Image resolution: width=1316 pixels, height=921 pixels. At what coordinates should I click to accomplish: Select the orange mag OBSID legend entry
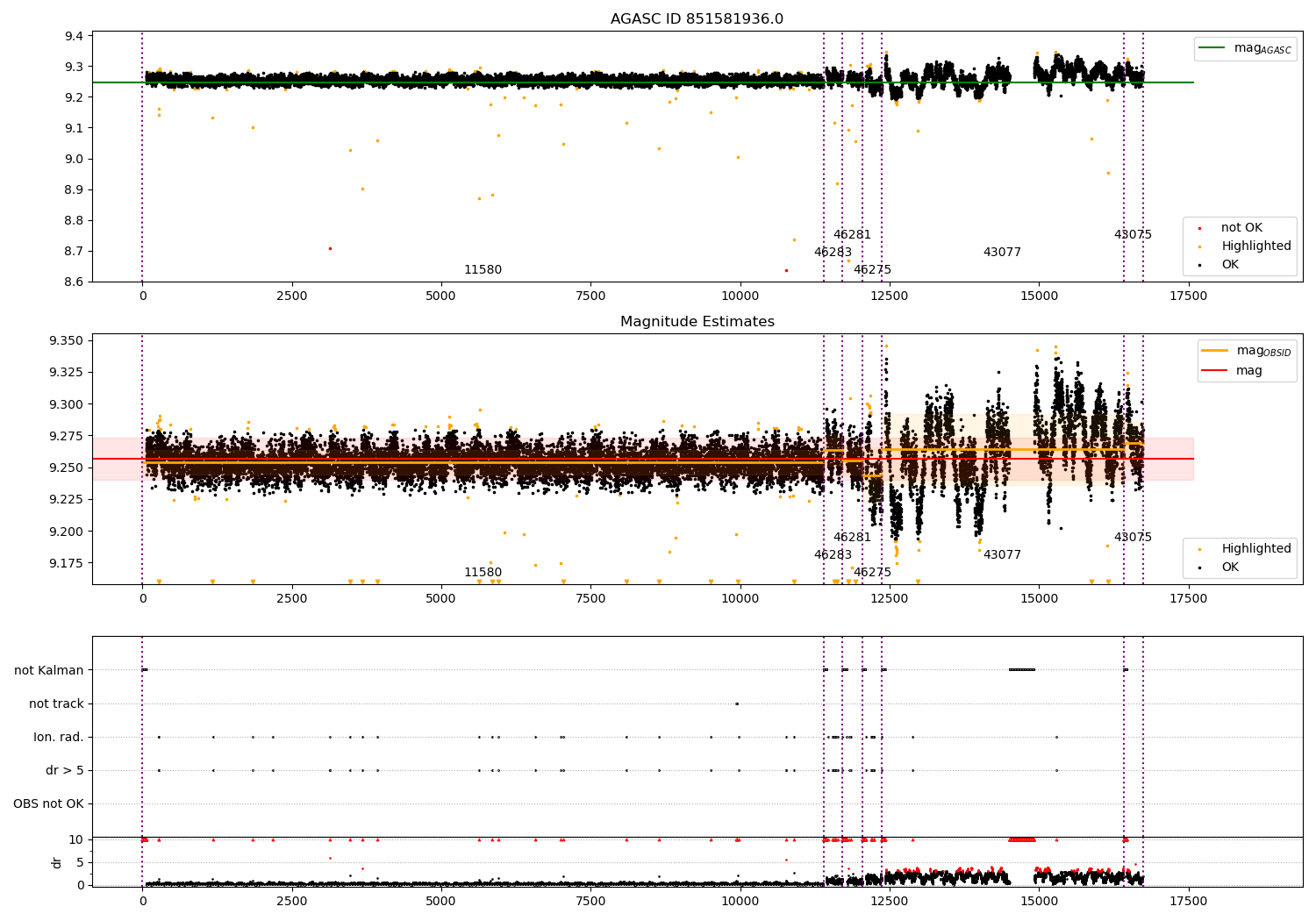[1248, 351]
